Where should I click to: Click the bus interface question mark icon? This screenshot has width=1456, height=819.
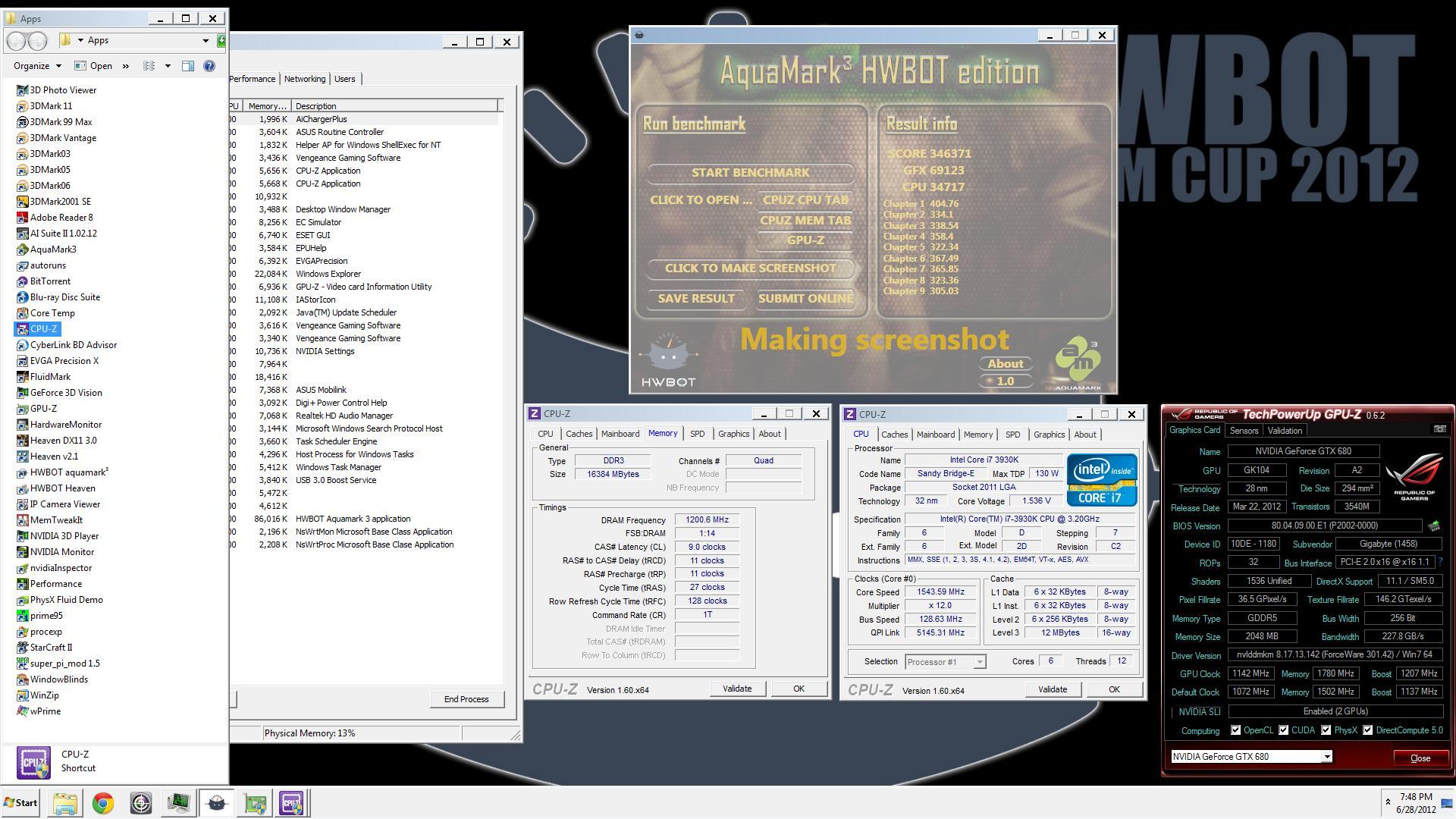coord(1440,563)
